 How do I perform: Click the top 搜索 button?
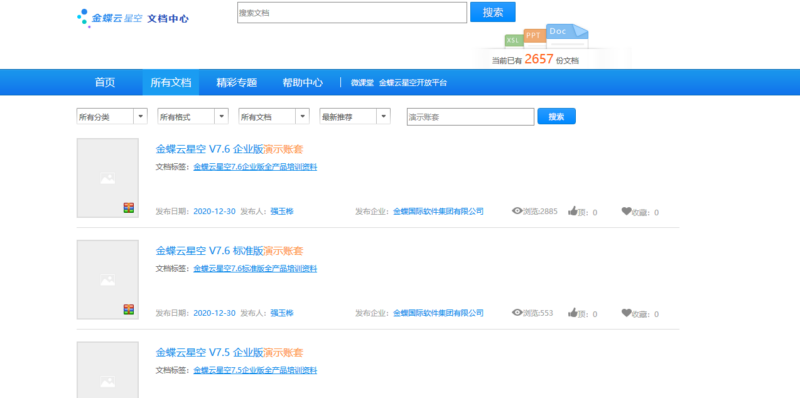tap(493, 12)
